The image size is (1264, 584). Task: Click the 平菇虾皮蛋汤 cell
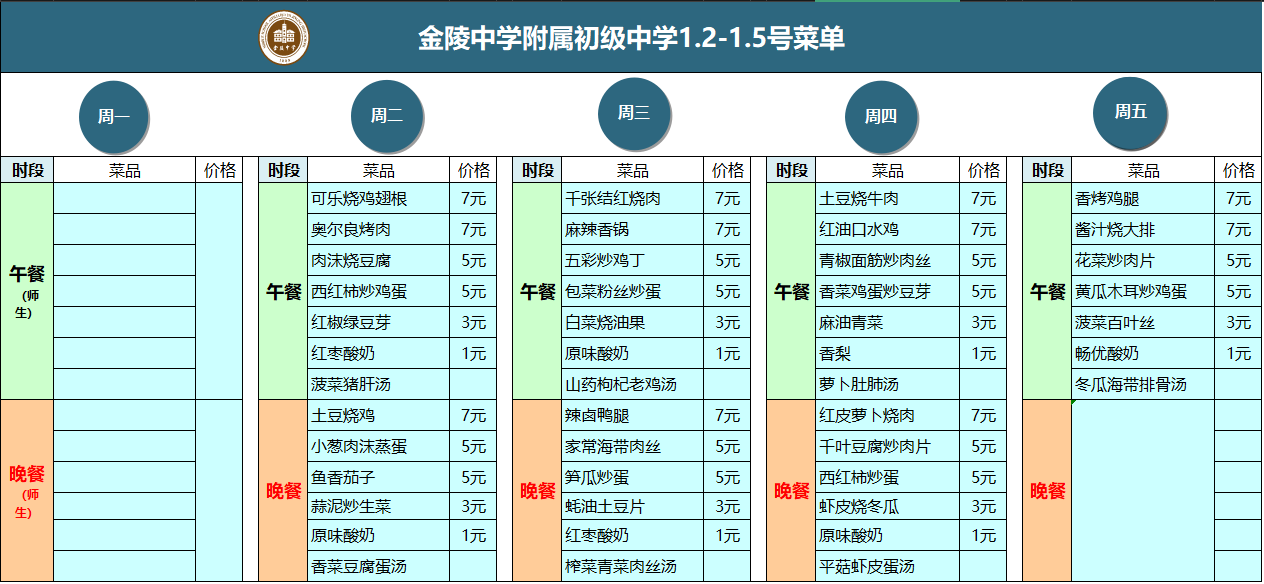click(888, 566)
